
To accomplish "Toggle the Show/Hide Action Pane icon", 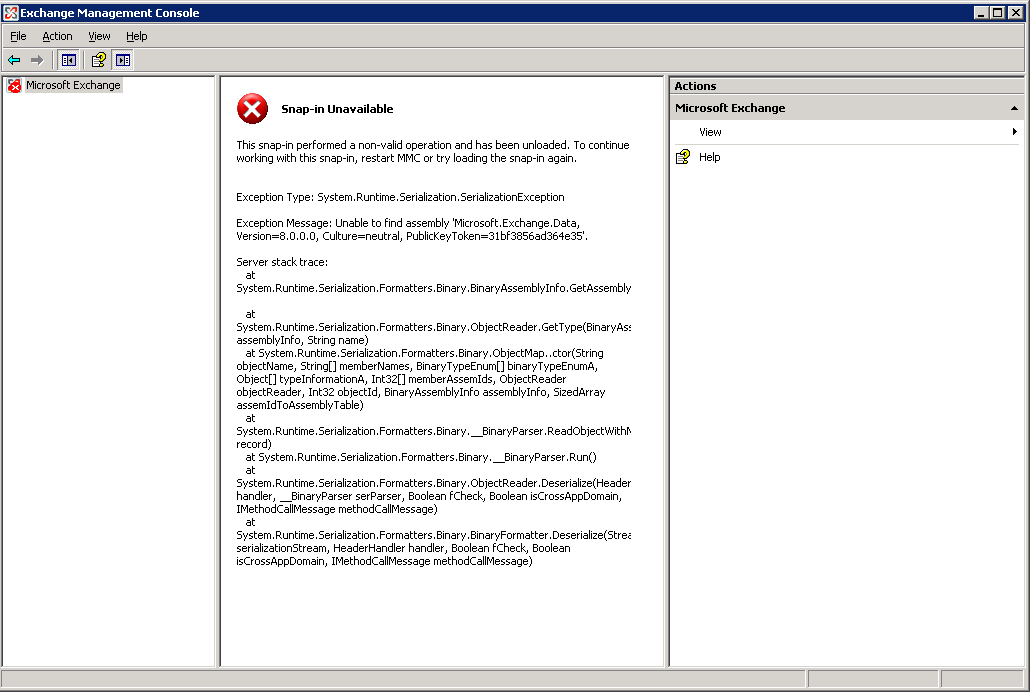I will [x=123, y=60].
